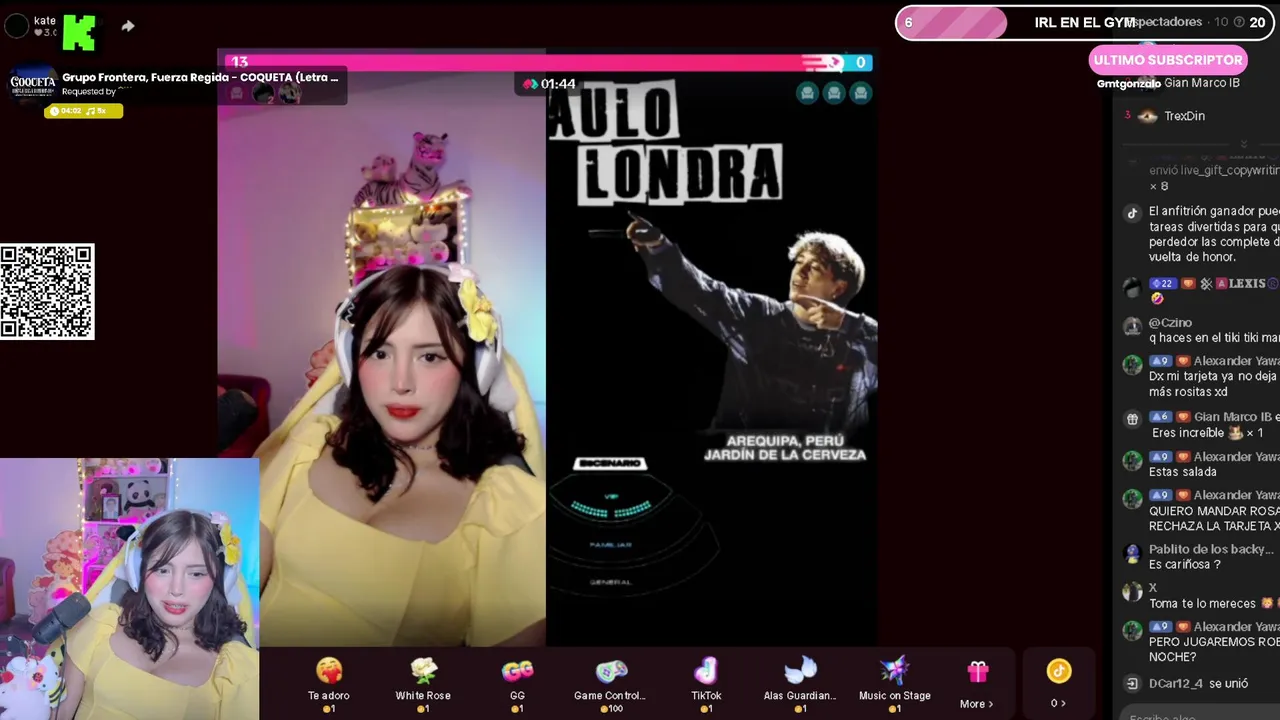Send the Te adoro gift
The height and width of the screenshot is (720, 1280).
[x=329, y=683]
